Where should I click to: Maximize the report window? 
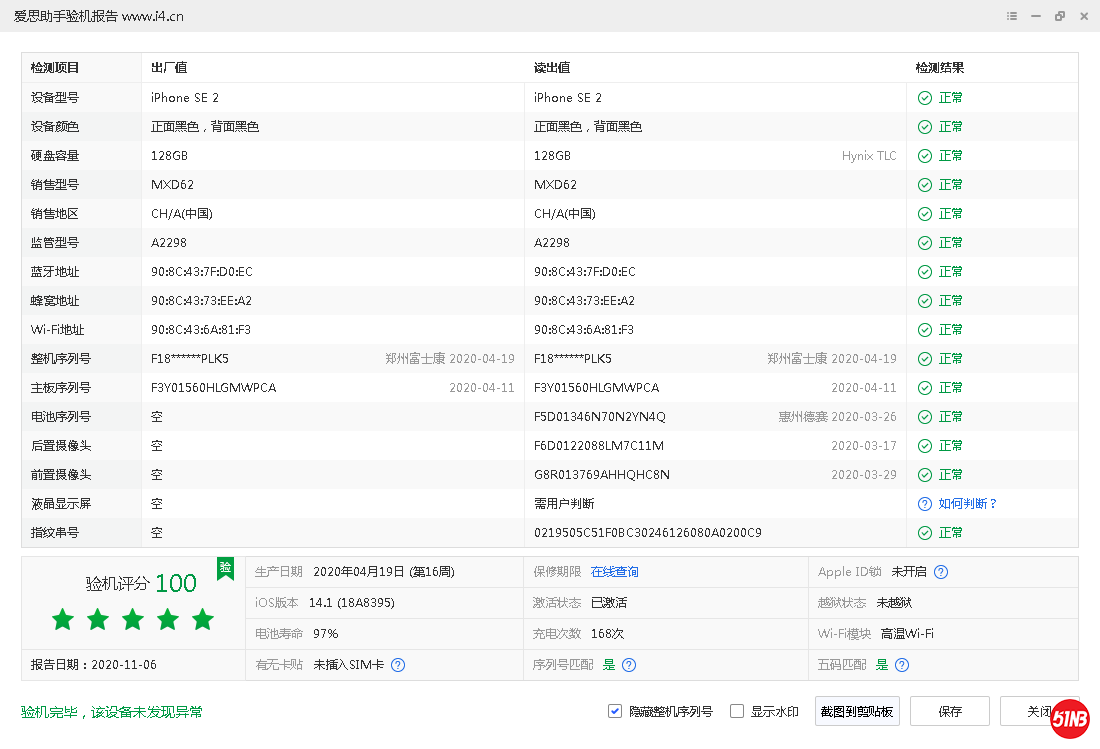1060,16
